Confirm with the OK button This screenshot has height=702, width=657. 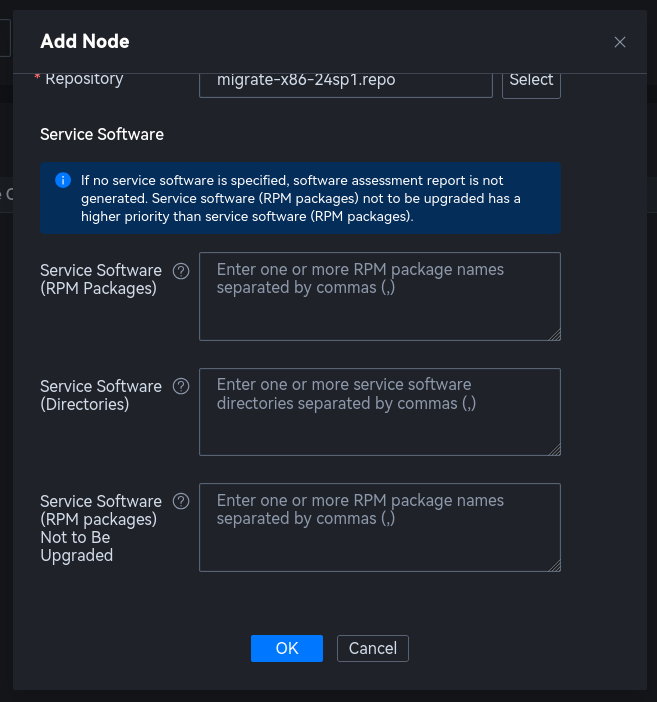point(287,648)
